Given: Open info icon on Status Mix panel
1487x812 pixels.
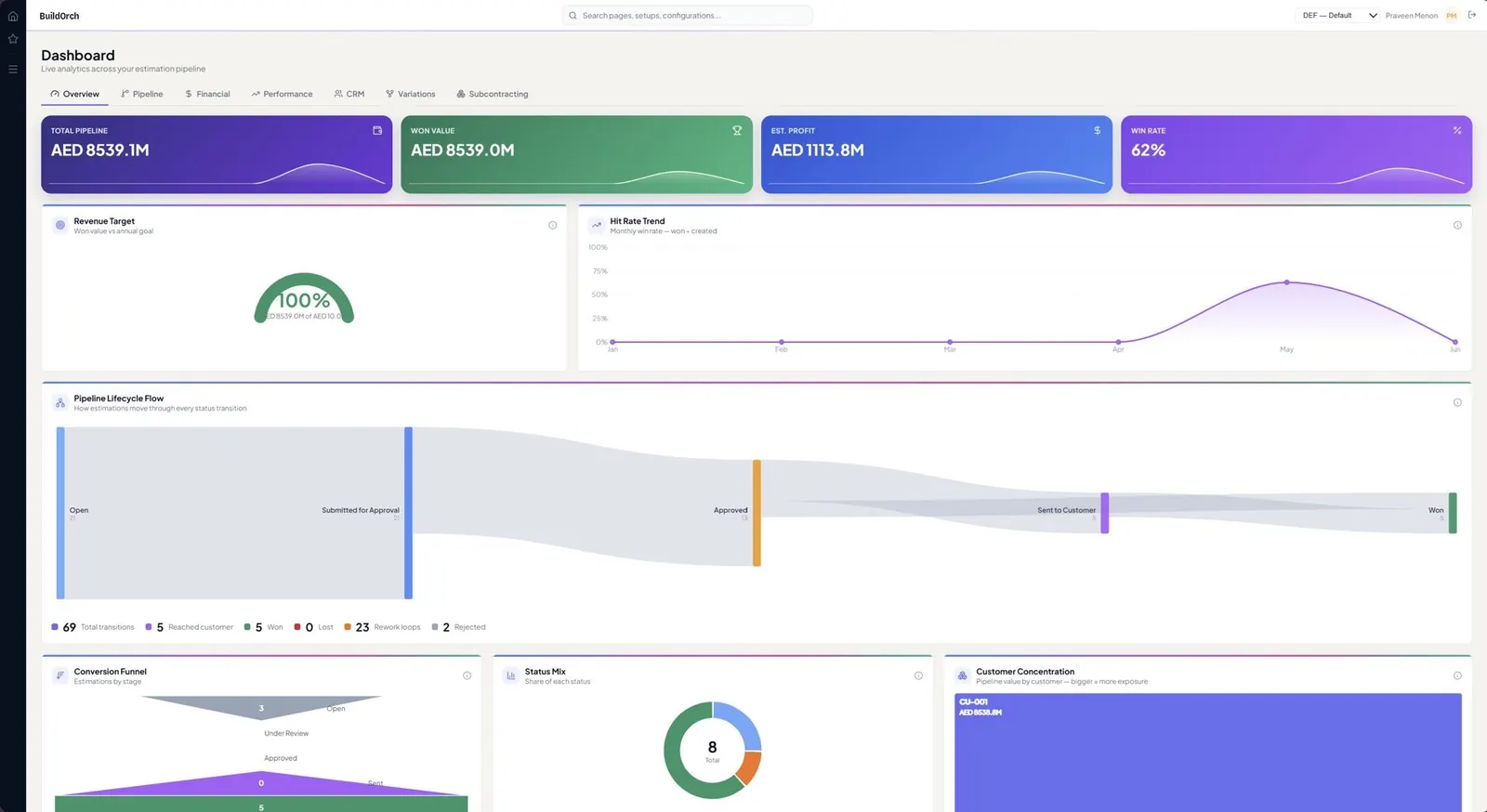Looking at the screenshot, I should tap(918, 675).
